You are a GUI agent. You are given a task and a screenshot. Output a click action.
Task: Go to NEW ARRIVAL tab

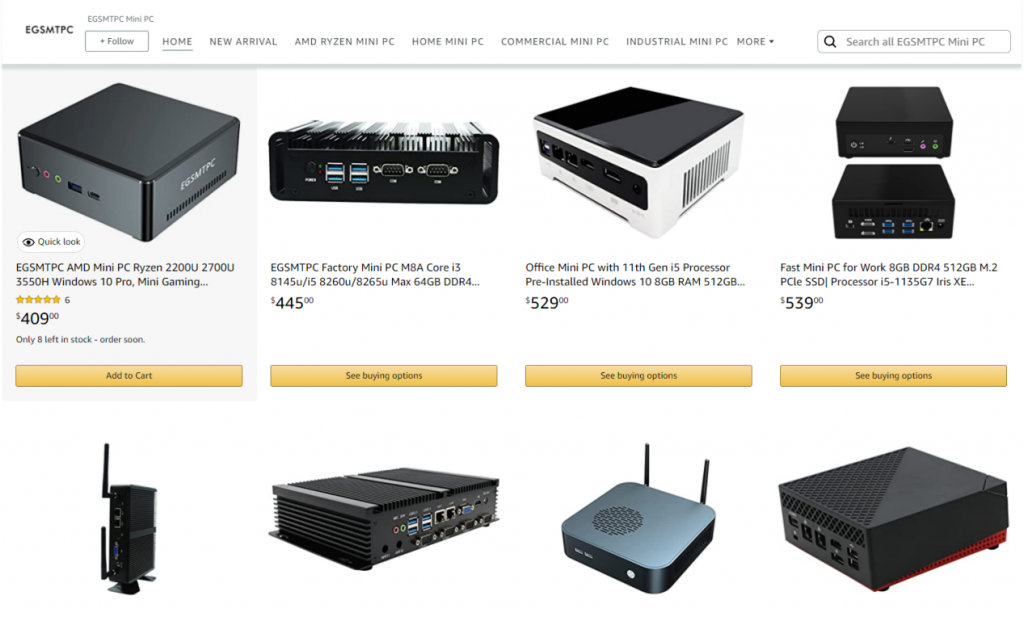tap(243, 42)
